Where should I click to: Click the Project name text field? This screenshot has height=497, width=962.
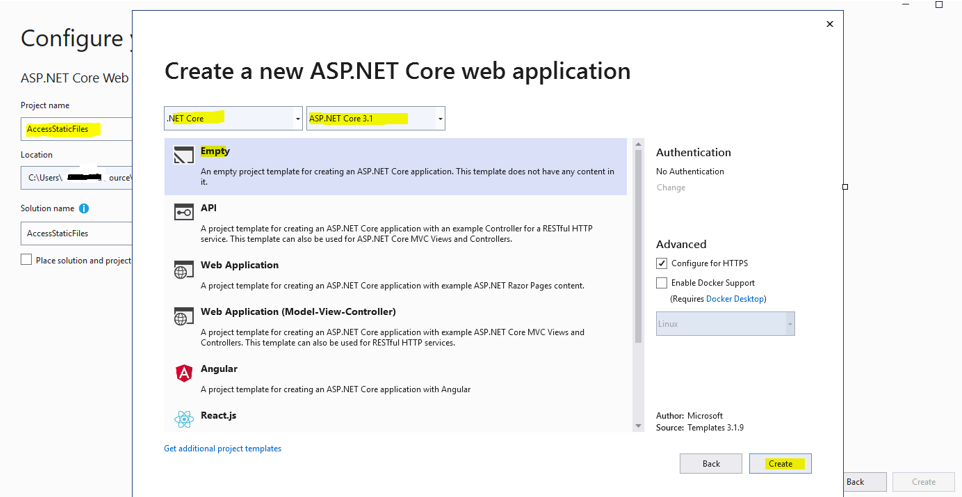(x=75, y=129)
